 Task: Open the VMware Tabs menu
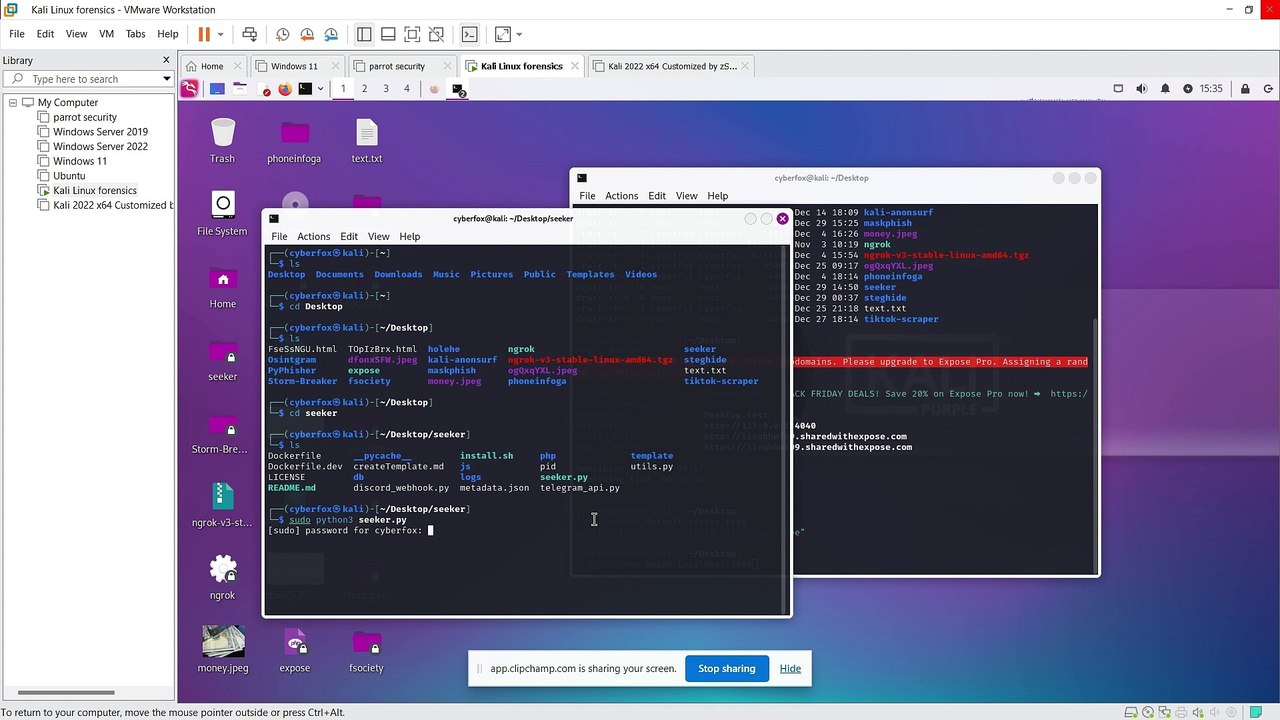tap(135, 34)
